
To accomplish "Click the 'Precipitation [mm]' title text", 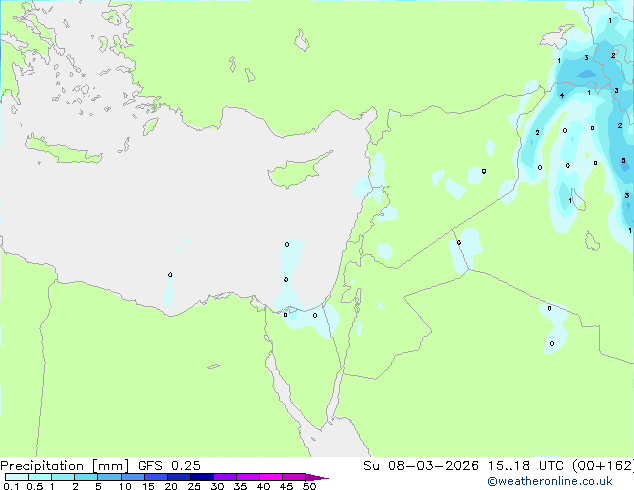I will (65, 466).
